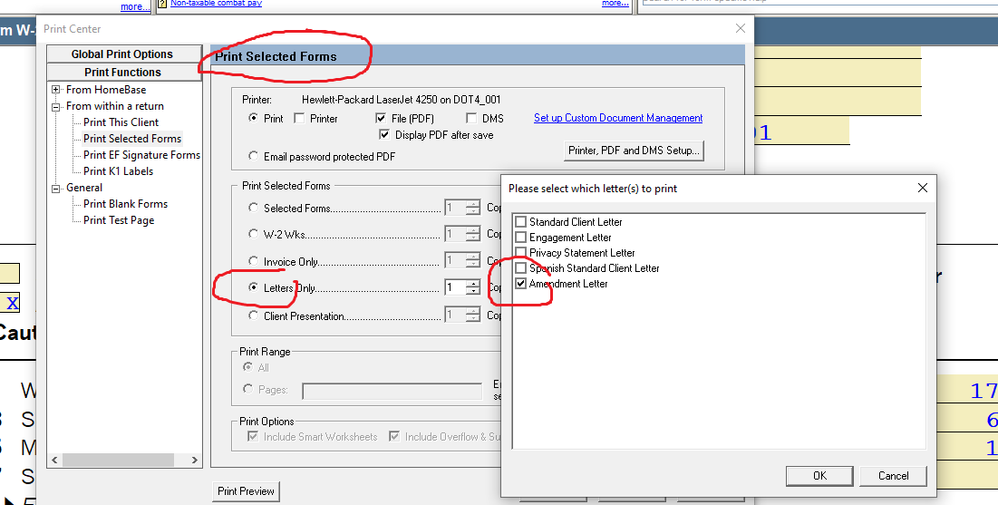Screen dimensions: 998x505
Task: Select the W-2 Wks radio option
Action: 254,234
